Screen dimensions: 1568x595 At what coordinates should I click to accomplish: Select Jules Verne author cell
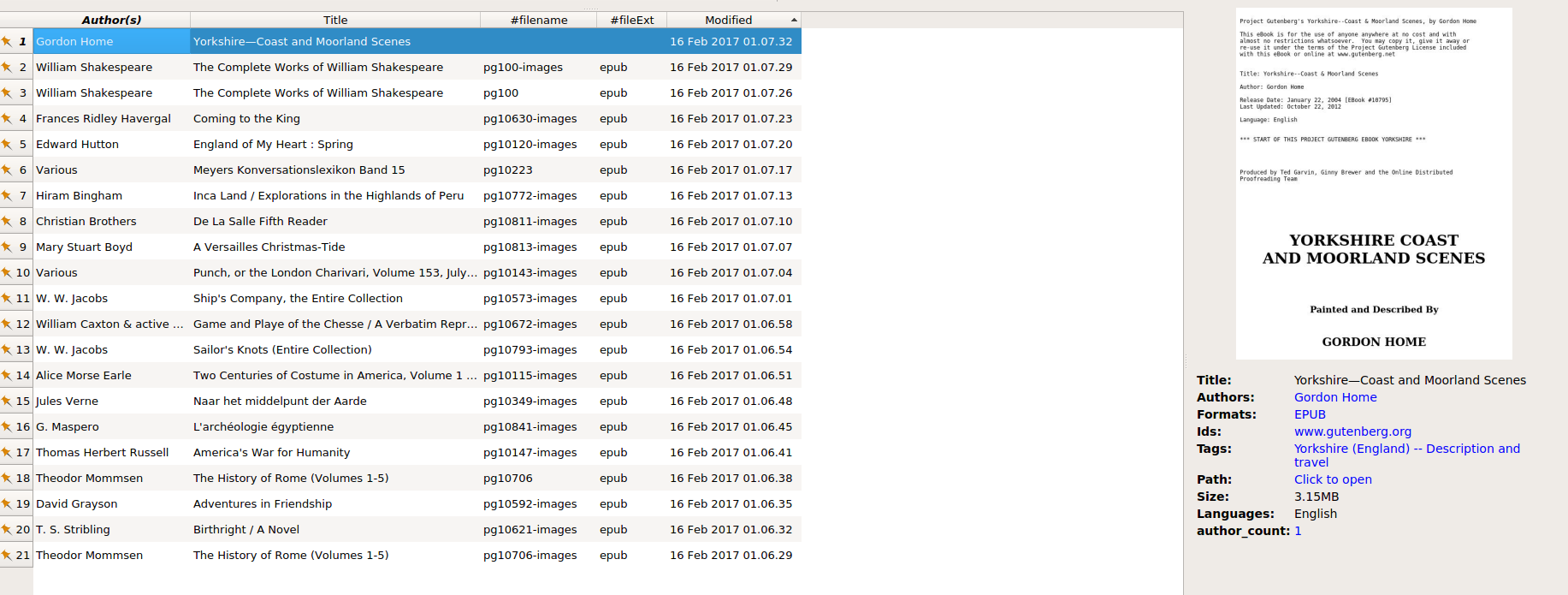pos(111,401)
